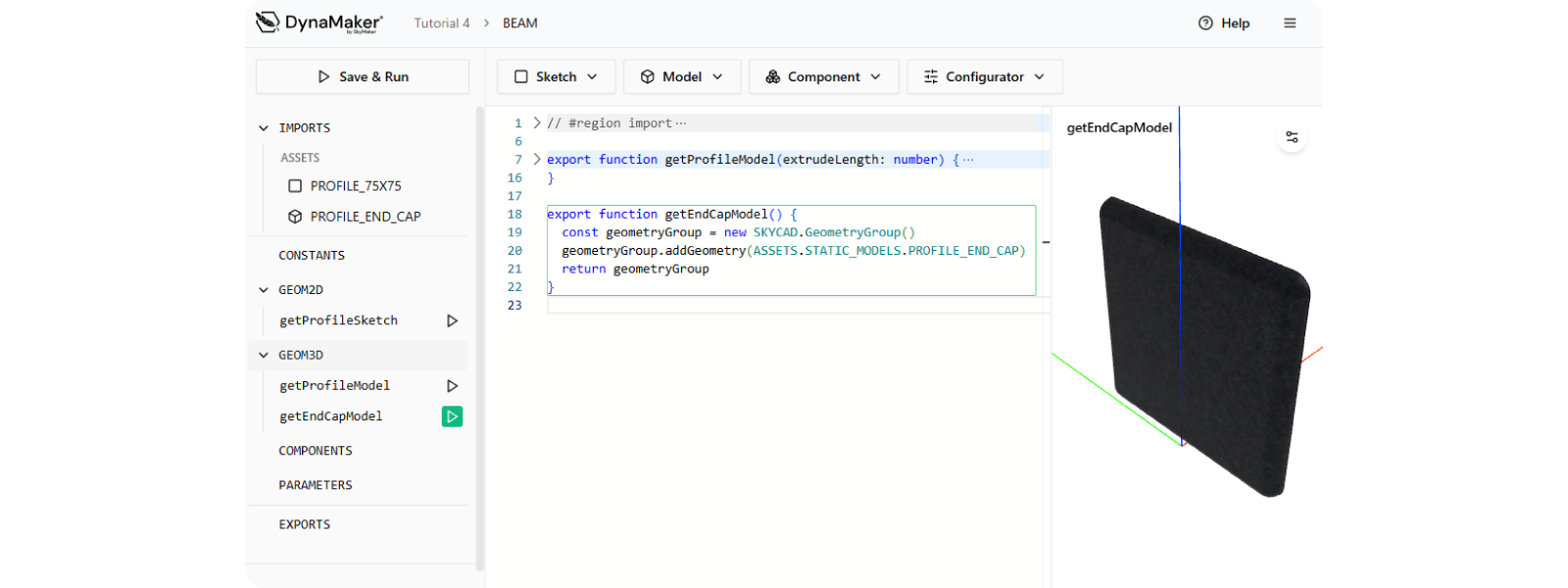This screenshot has width=1568, height=588.
Task: Open the Model dropdown menu
Action: point(681,76)
